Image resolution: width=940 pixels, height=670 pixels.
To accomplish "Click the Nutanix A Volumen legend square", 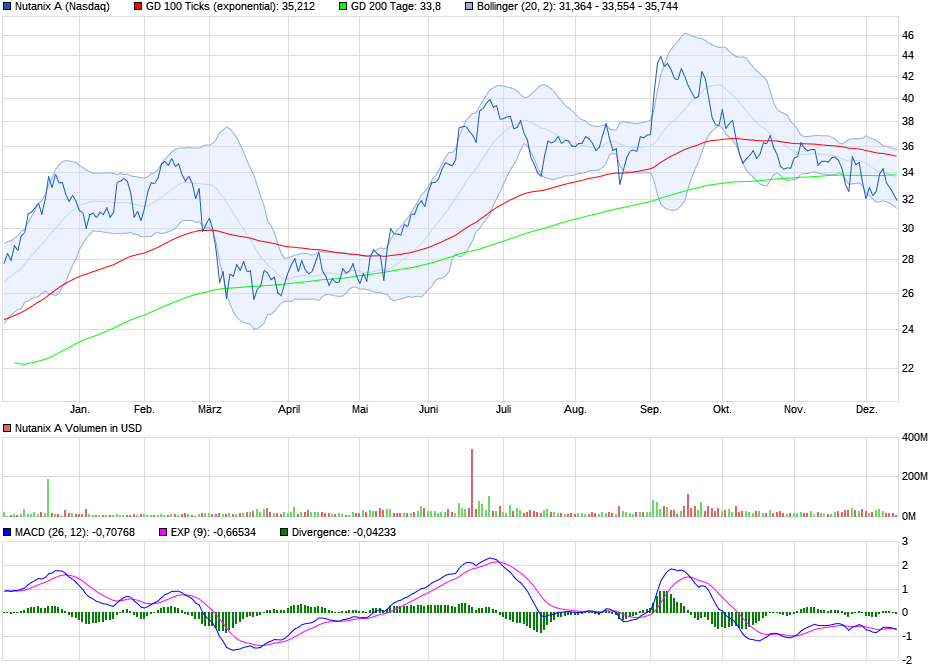I will tap(7, 427).
